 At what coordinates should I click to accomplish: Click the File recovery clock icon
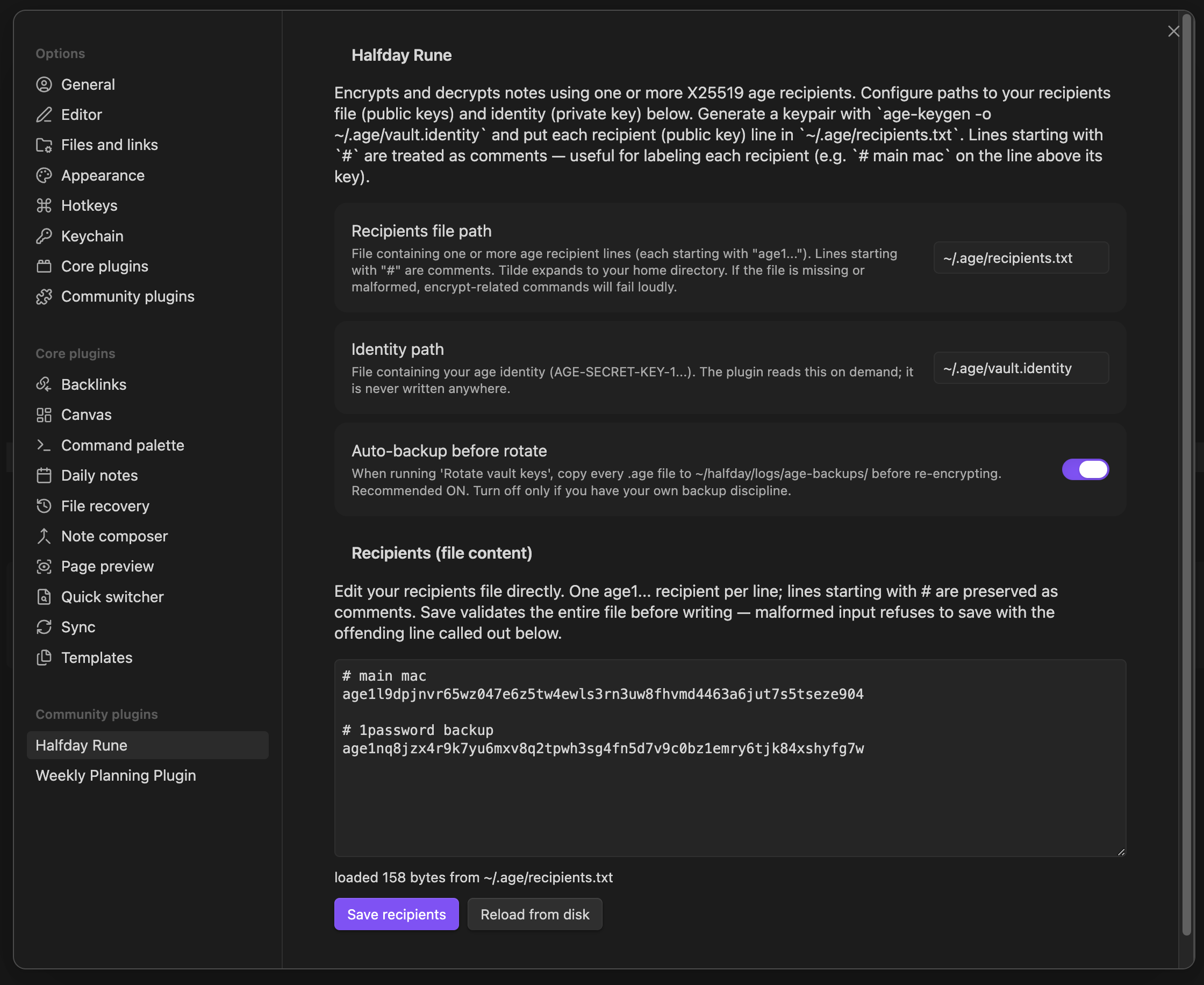[44, 506]
